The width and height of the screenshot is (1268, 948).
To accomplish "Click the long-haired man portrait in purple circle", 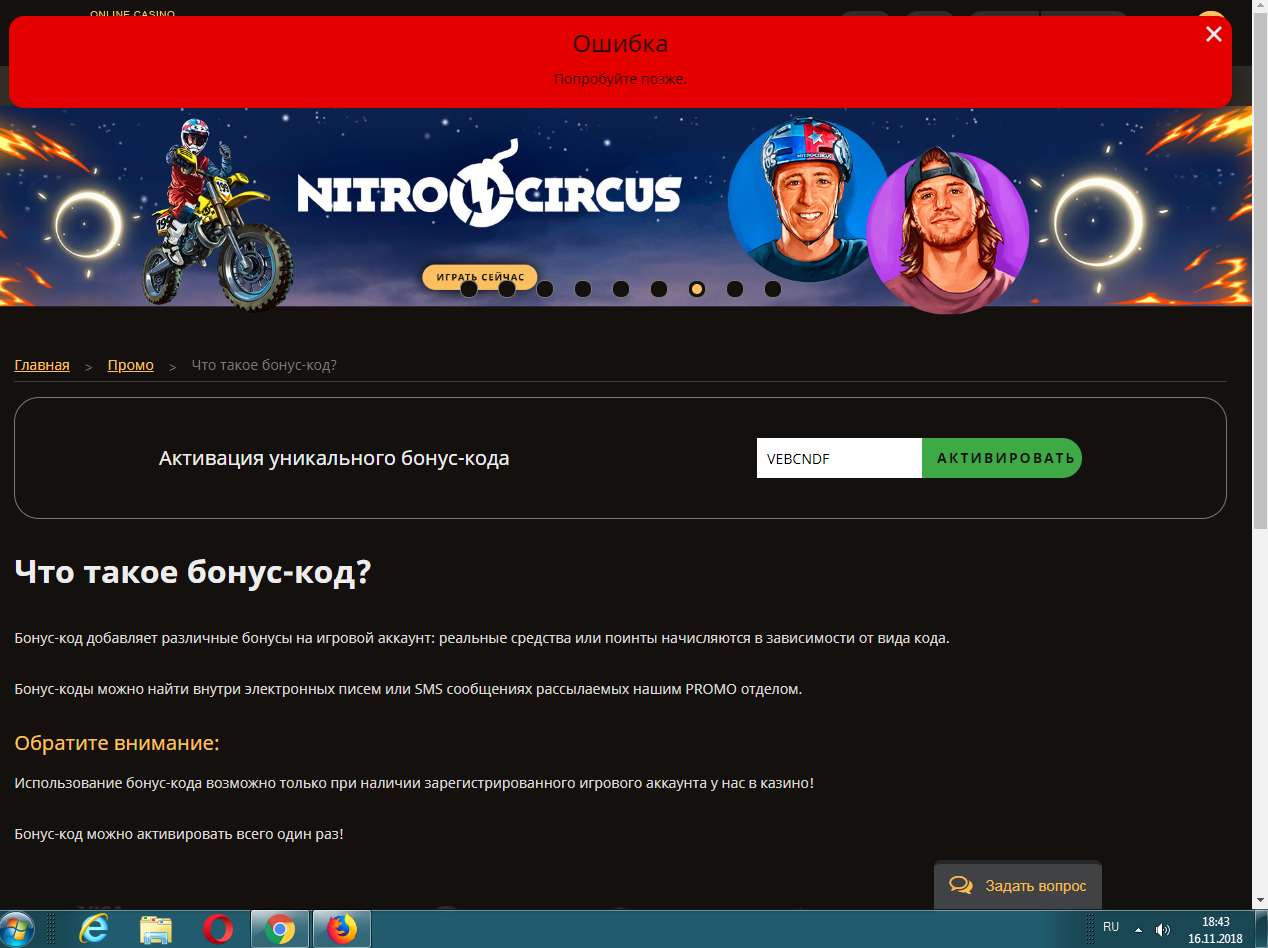I will (x=947, y=232).
